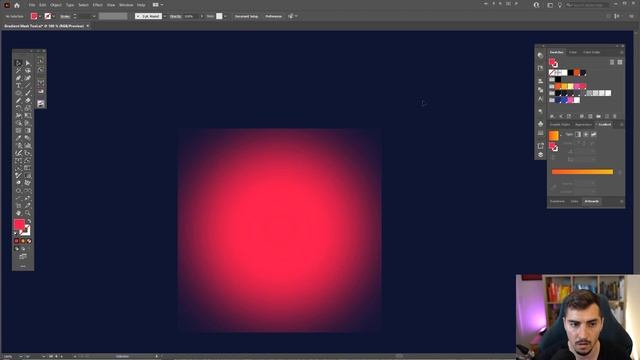Open the Window menu

click(x=126, y=5)
